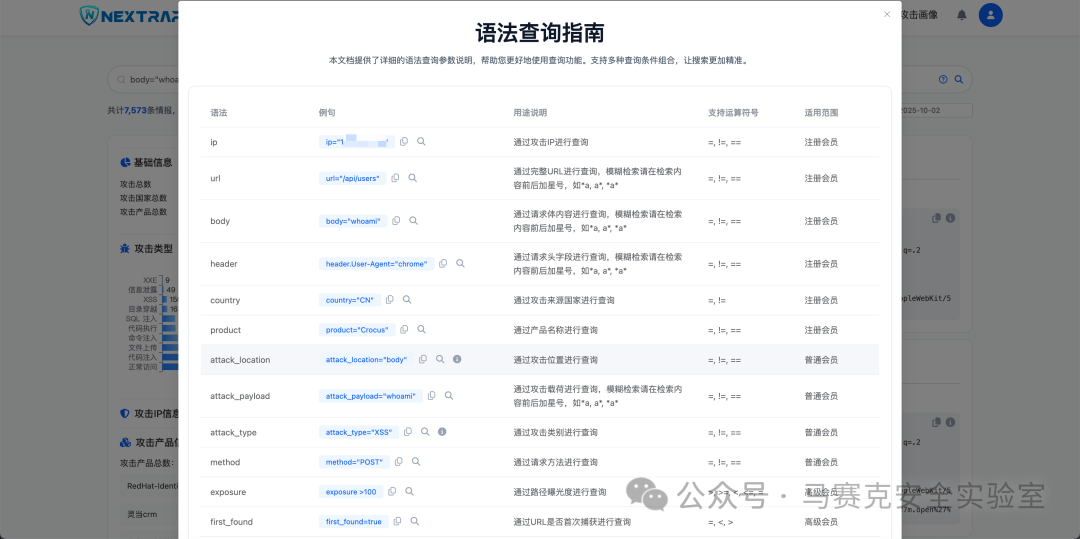Viewport: 1080px width, 539px height.
Task: Copy the exposure >100 example
Action: [392, 492]
